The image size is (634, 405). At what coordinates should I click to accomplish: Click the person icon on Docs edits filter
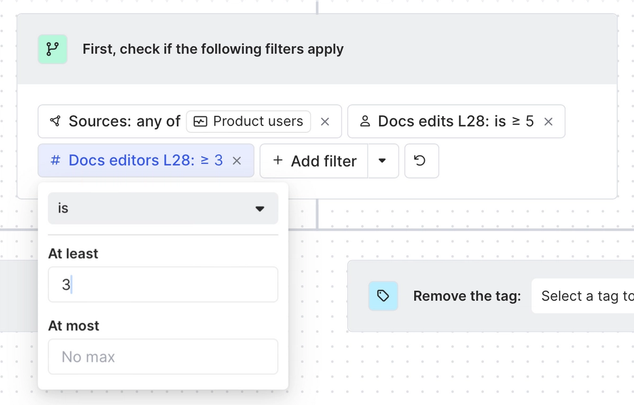[365, 121]
